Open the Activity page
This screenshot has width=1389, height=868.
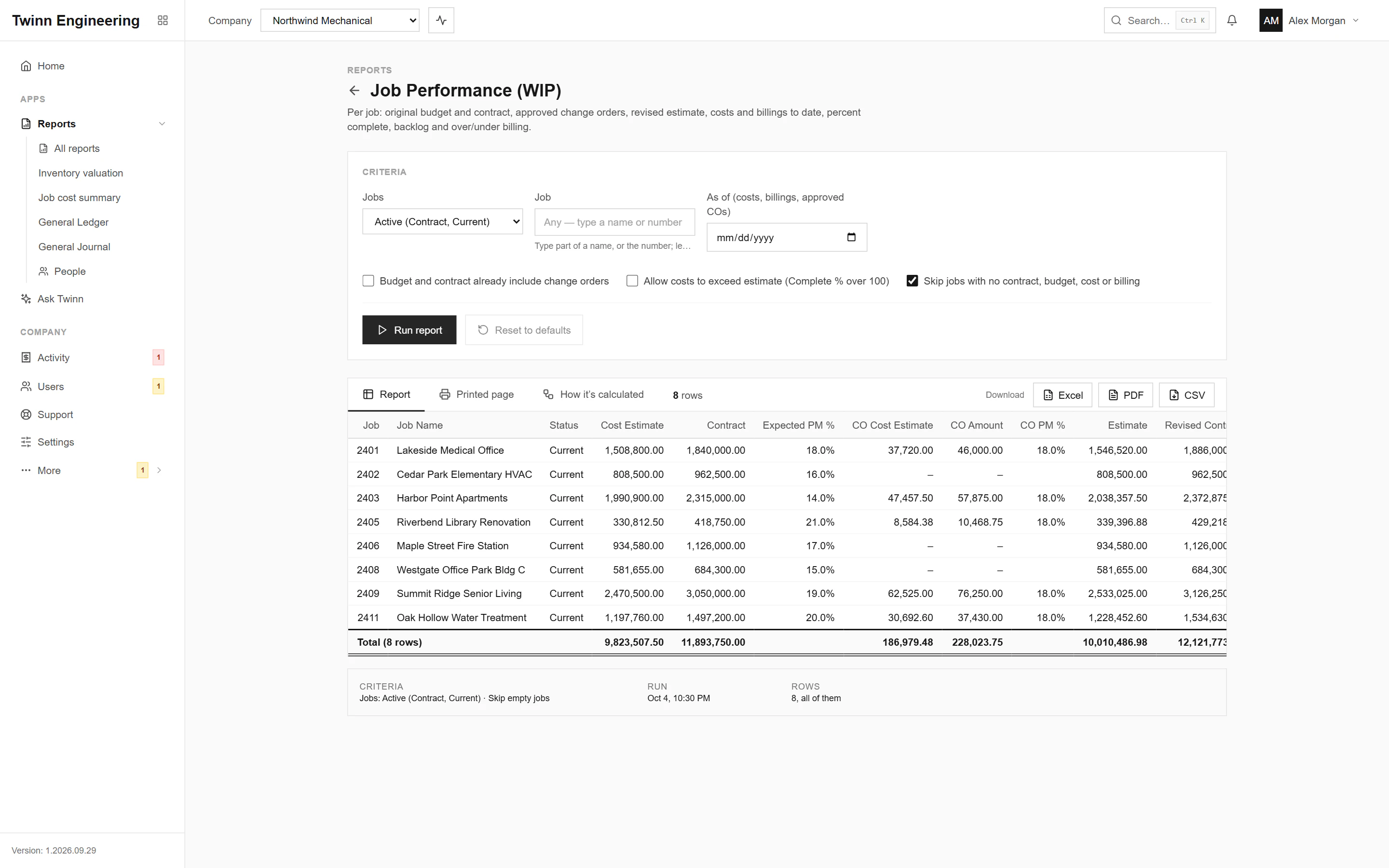(93, 357)
